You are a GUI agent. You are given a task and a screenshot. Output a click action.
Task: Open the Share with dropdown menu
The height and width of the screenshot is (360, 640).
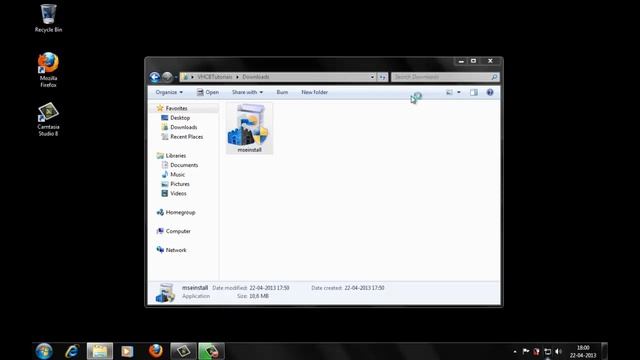point(247,92)
